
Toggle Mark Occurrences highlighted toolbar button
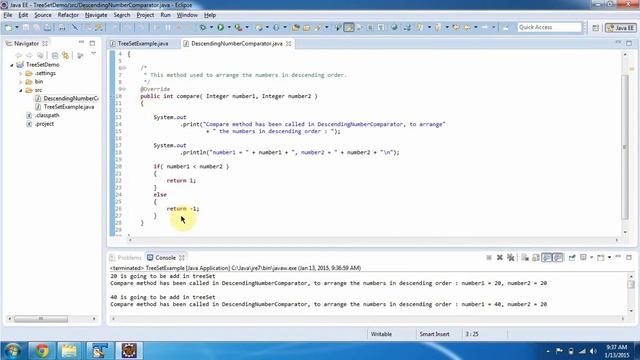point(349,27)
